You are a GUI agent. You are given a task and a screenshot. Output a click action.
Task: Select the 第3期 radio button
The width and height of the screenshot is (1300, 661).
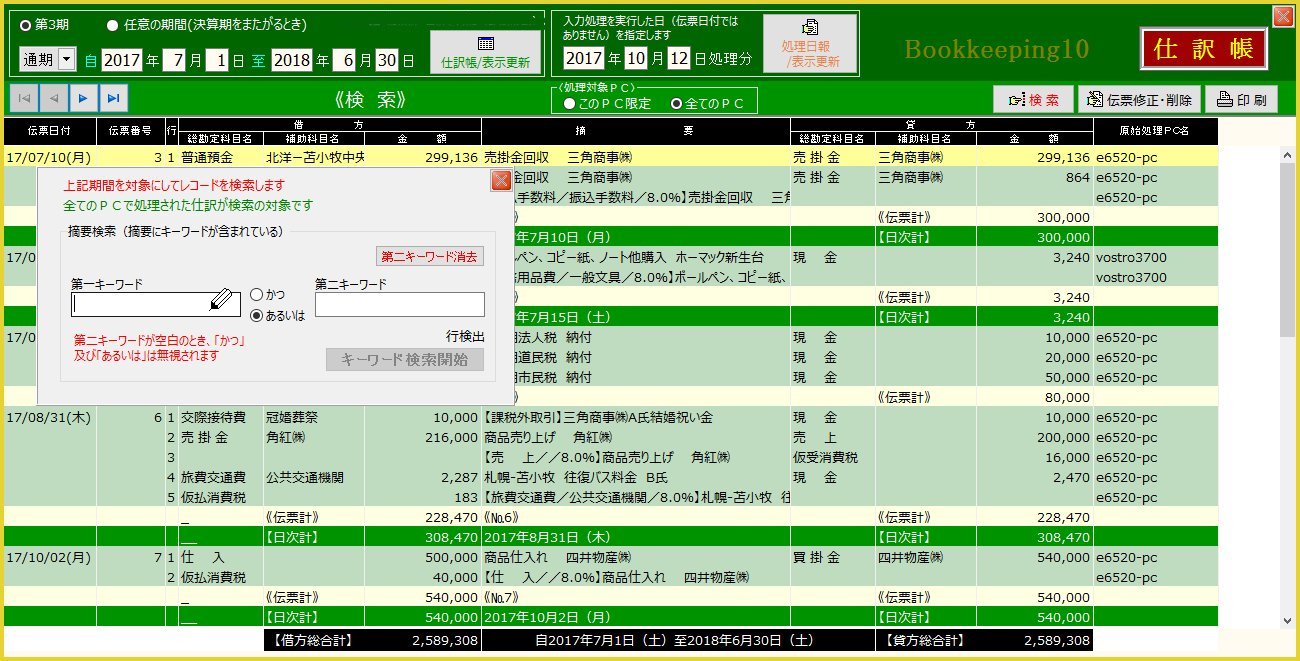pos(26,24)
